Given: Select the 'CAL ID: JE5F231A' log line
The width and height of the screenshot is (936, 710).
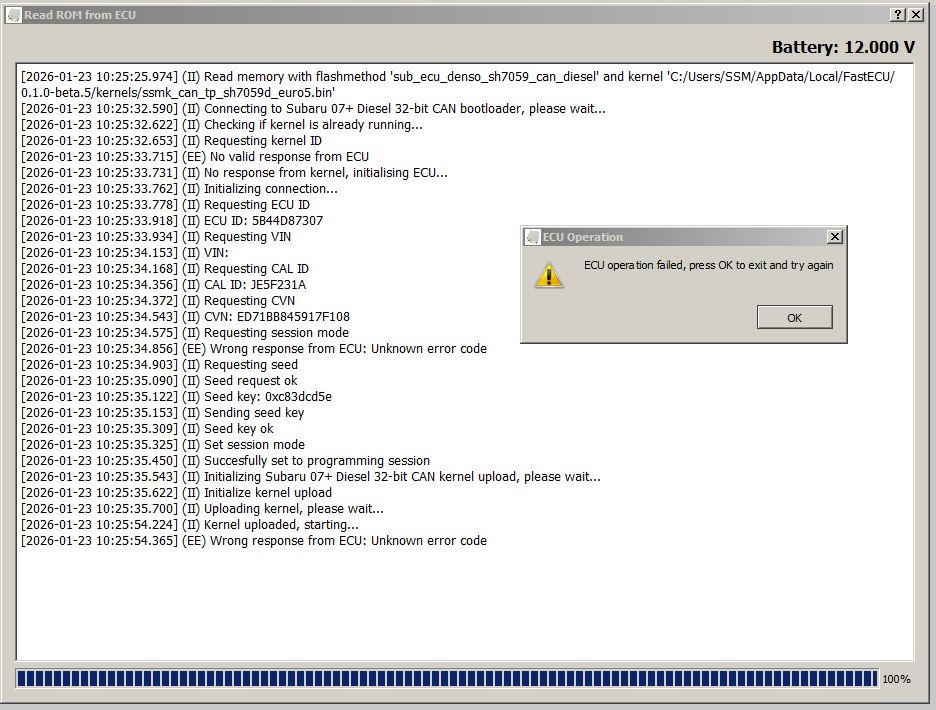Looking at the screenshot, I should 164,284.
